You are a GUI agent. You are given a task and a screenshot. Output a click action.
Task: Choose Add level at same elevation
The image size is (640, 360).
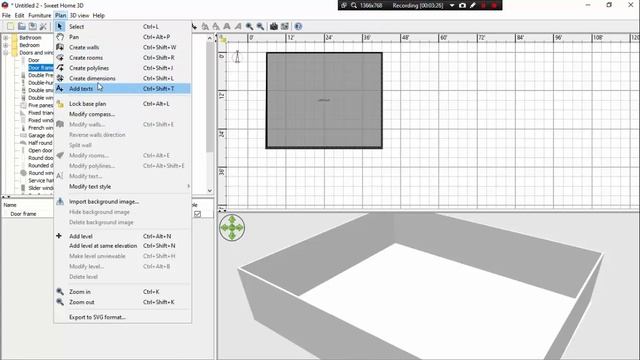122,246
